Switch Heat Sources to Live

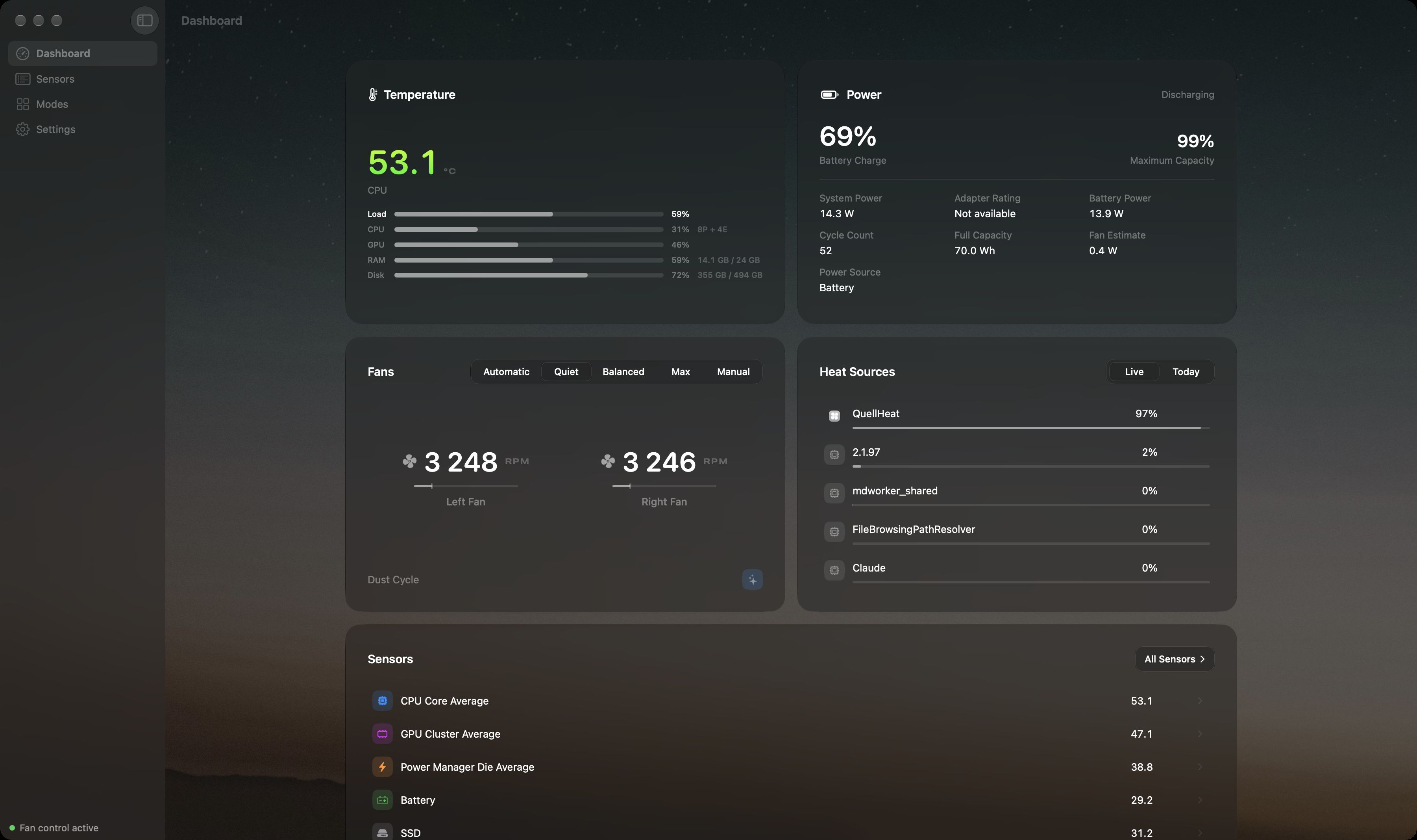[x=1134, y=372]
